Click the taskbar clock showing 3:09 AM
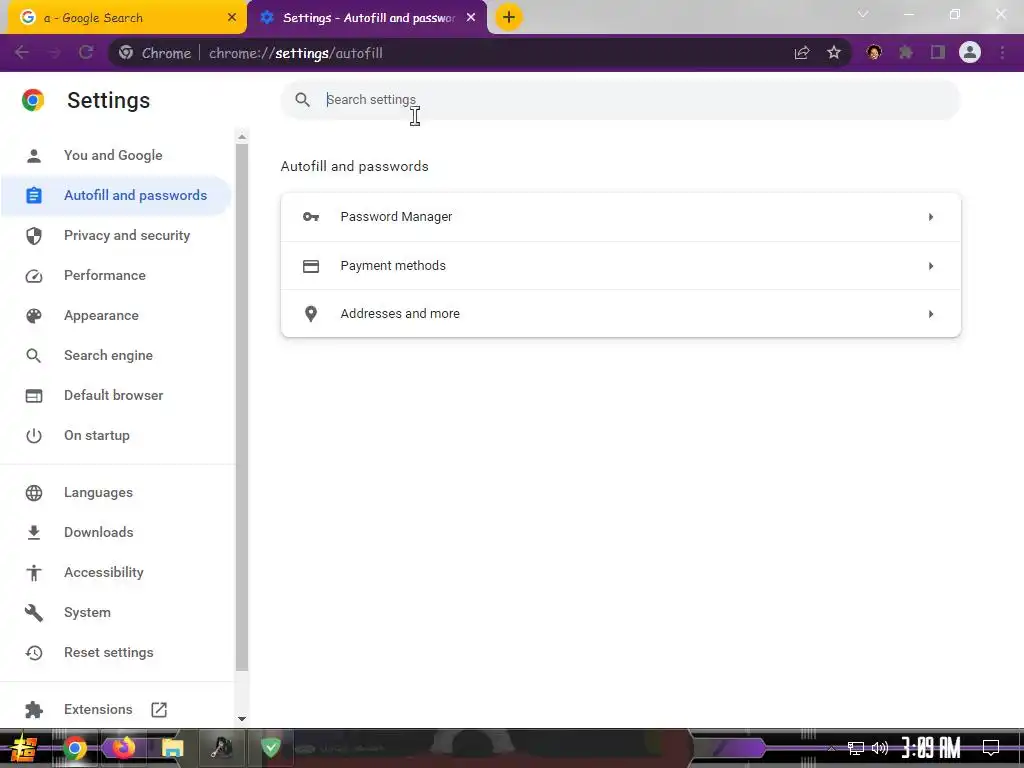This screenshot has height=768, width=1024. pos(931,748)
